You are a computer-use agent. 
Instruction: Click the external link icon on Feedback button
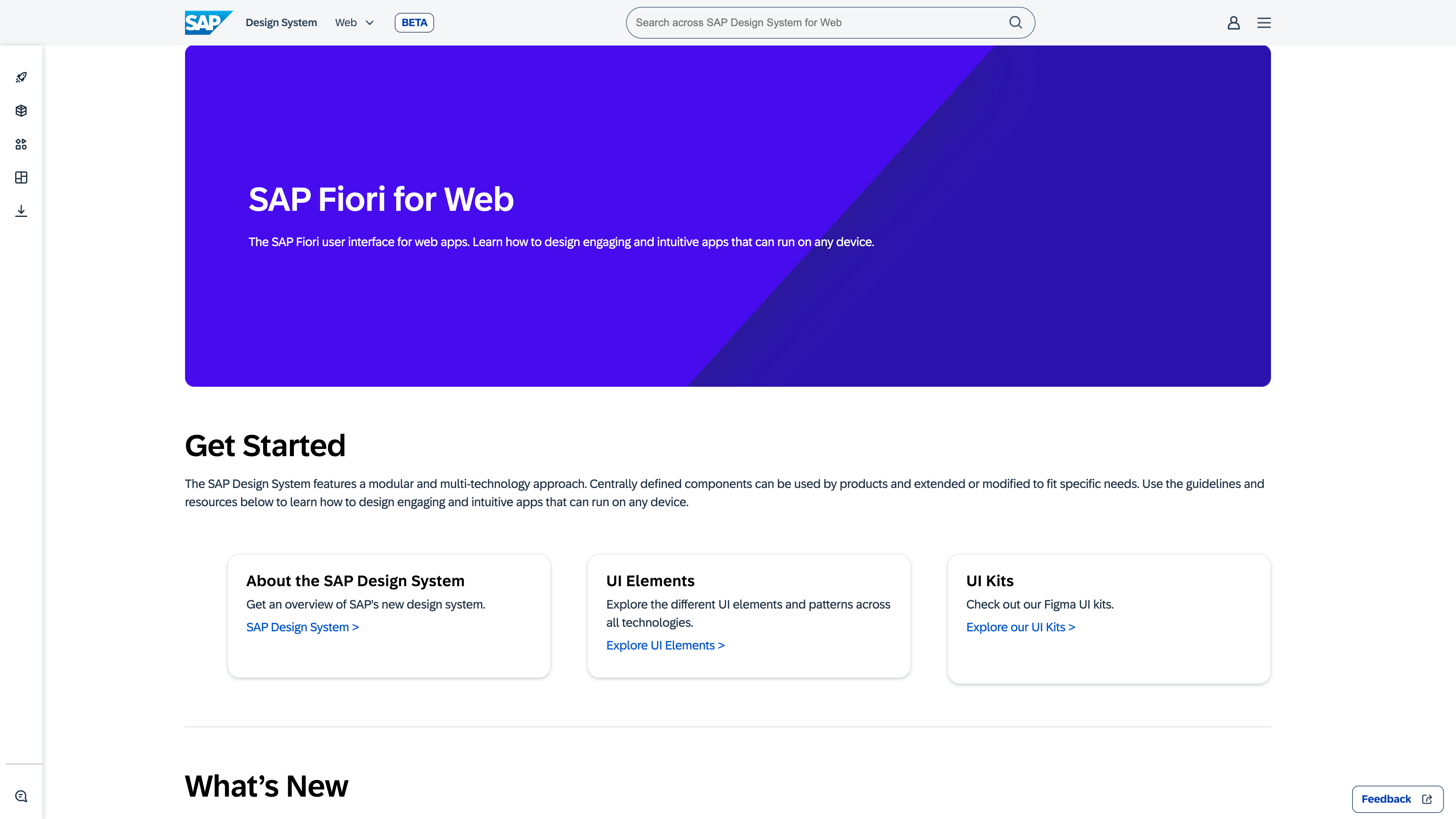[x=1426, y=799]
